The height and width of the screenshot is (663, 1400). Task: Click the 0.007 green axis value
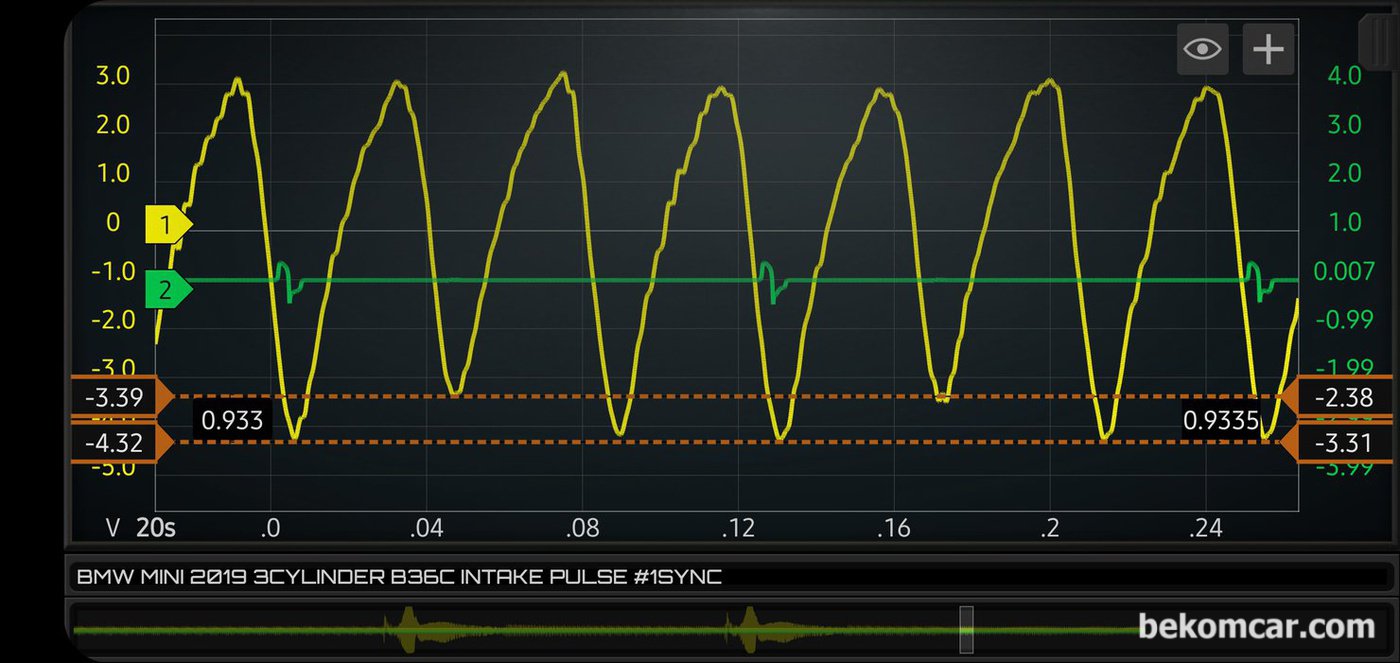1347,272
